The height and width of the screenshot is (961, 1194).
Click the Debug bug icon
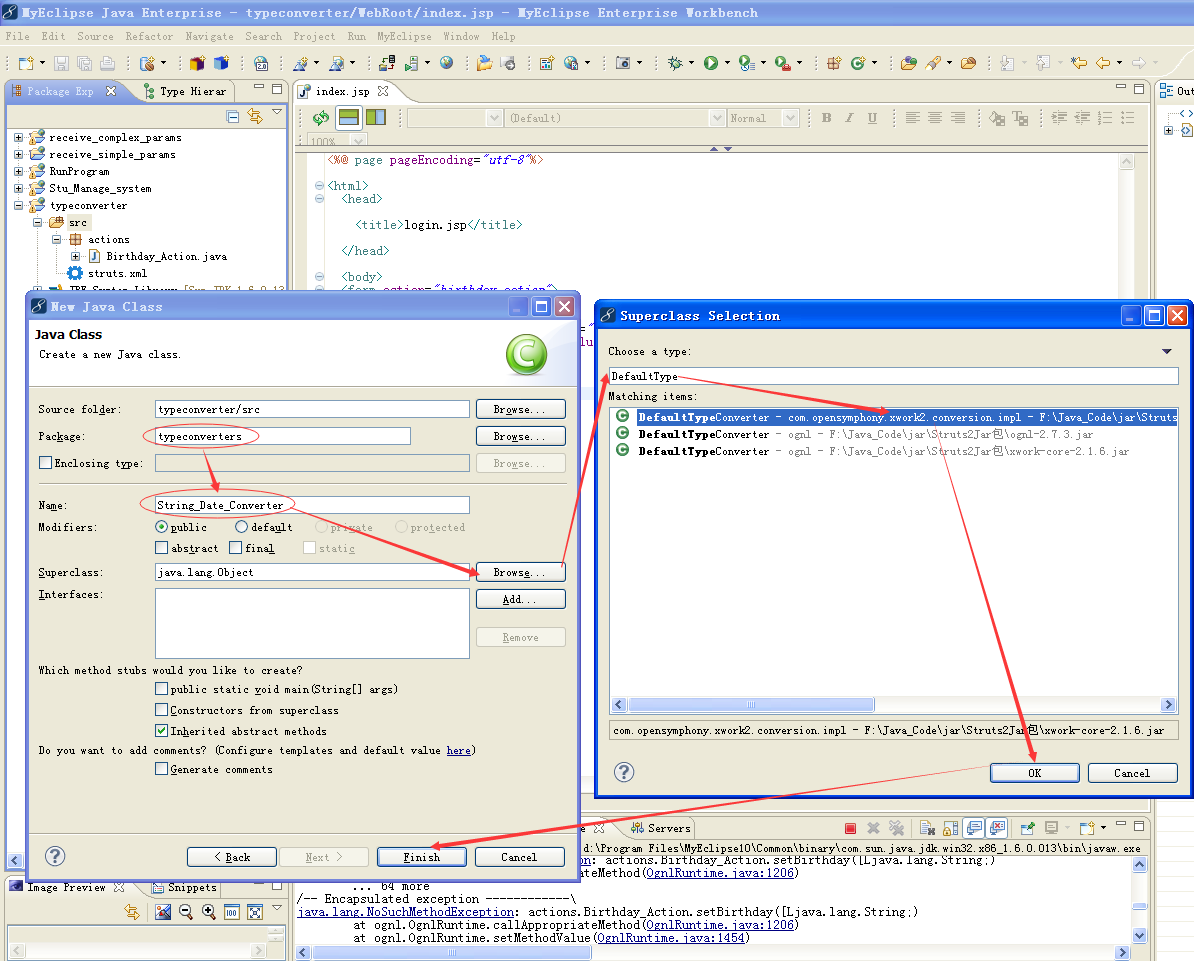point(675,63)
